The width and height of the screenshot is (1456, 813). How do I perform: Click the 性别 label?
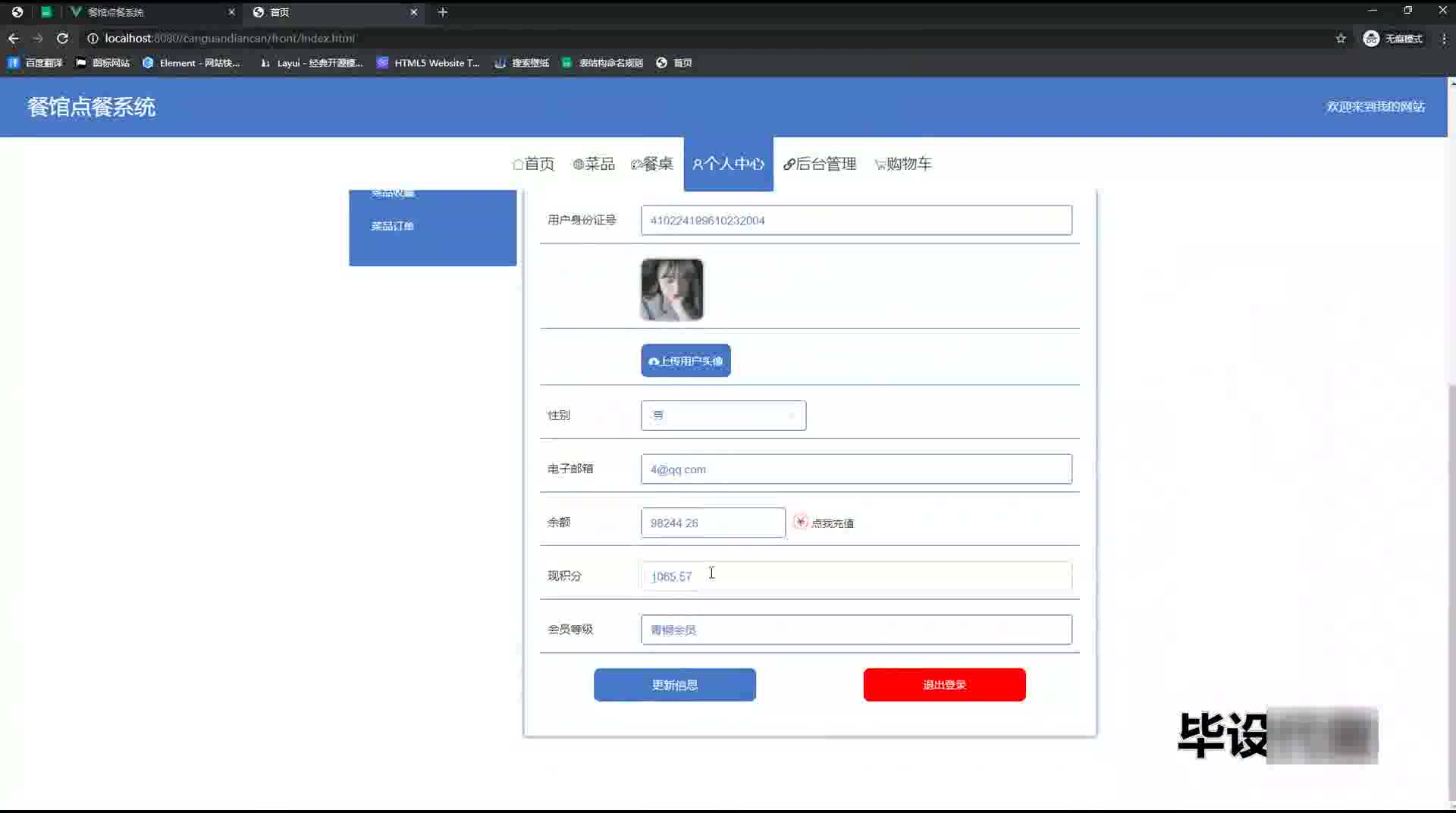tap(559, 416)
